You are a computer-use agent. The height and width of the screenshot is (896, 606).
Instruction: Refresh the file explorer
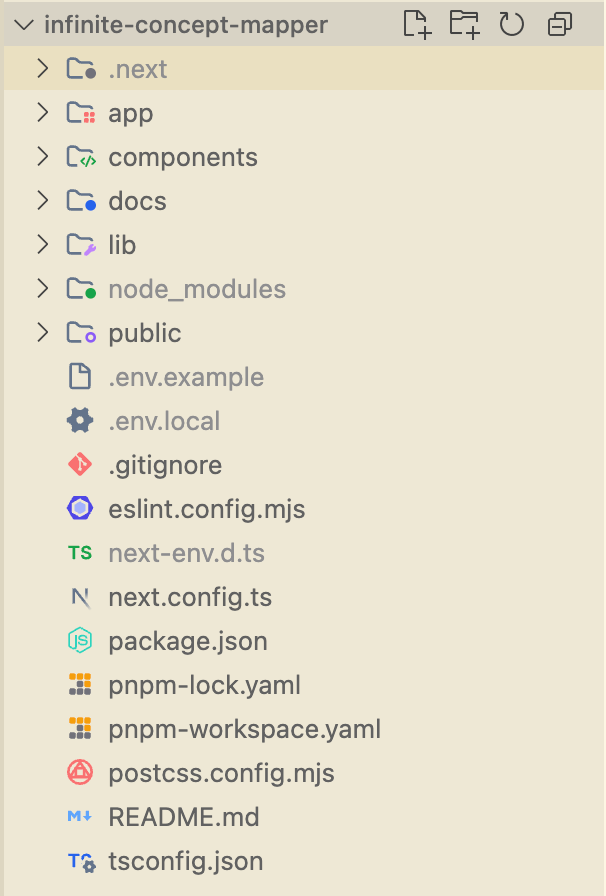coord(512,24)
